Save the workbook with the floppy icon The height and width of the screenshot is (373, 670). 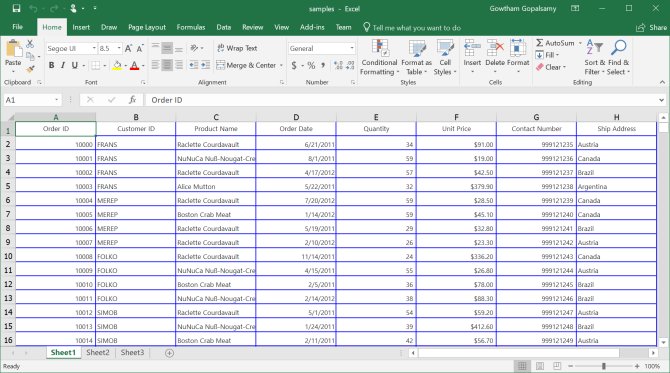pyautogui.click(x=16, y=9)
